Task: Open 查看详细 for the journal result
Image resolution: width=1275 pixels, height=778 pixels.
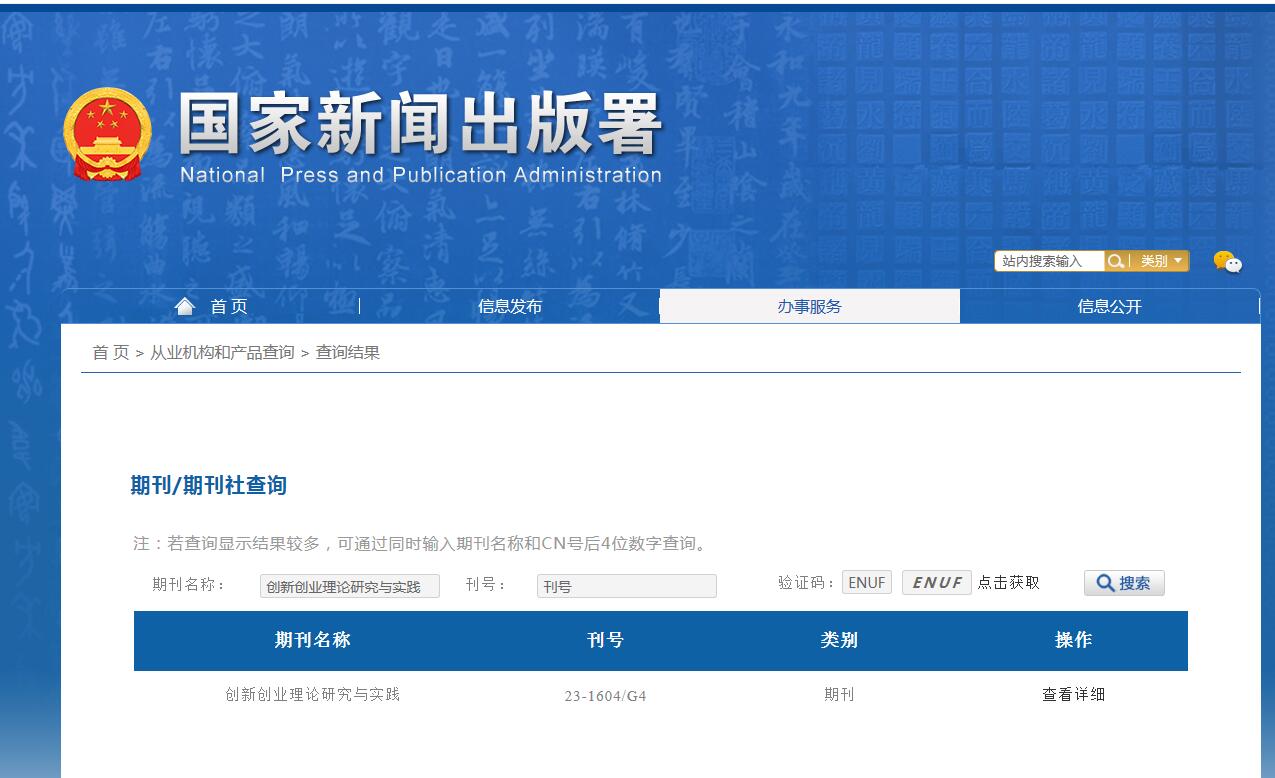Action: tap(1073, 695)
